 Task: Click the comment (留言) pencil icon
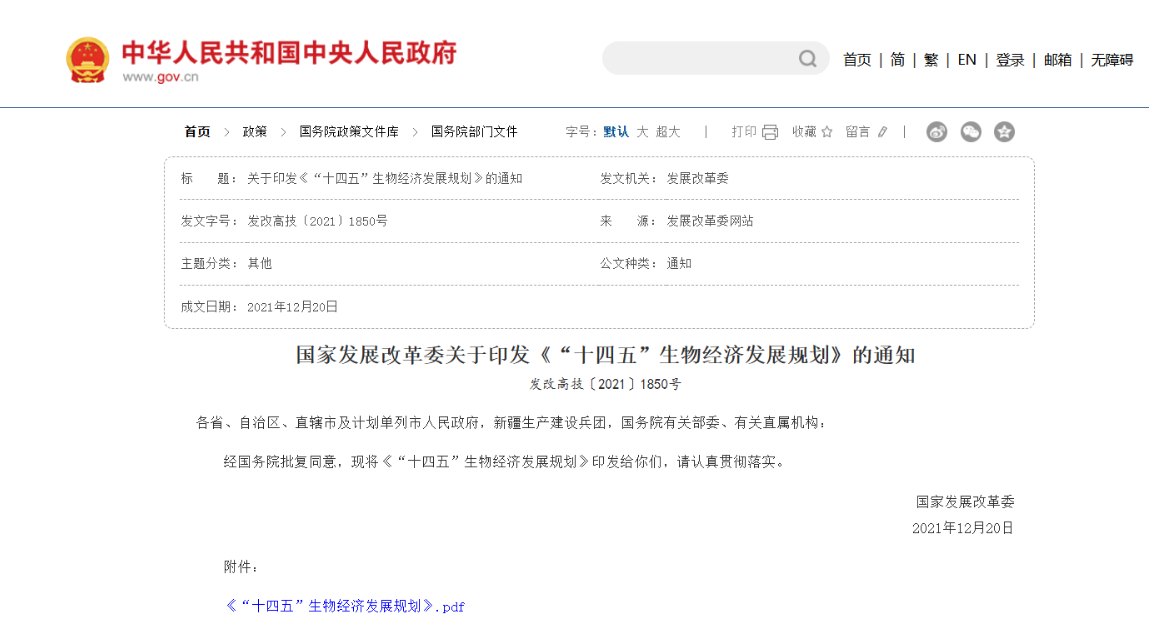(x=882, y=132)
